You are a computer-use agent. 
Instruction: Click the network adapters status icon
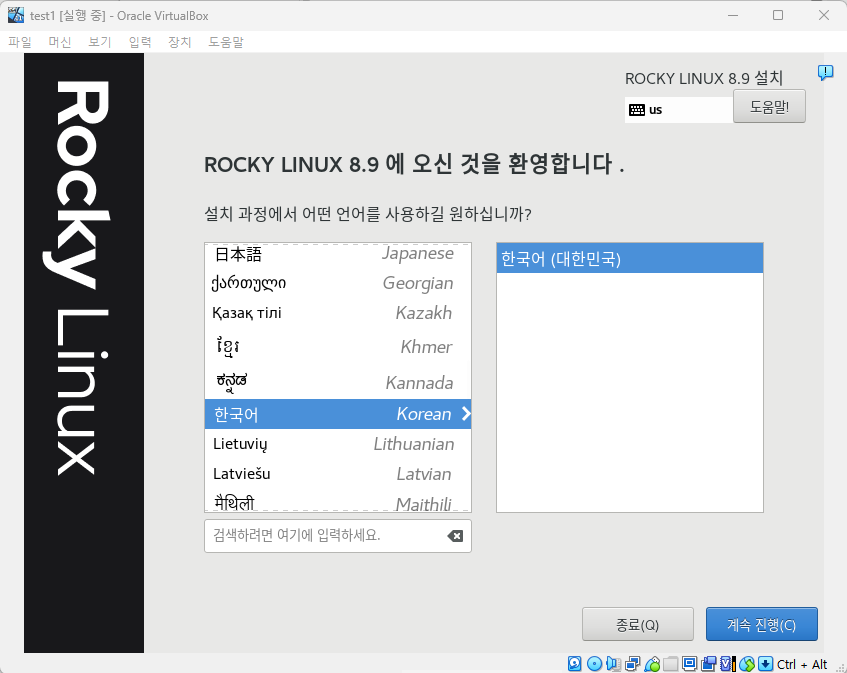pos(633,664)
